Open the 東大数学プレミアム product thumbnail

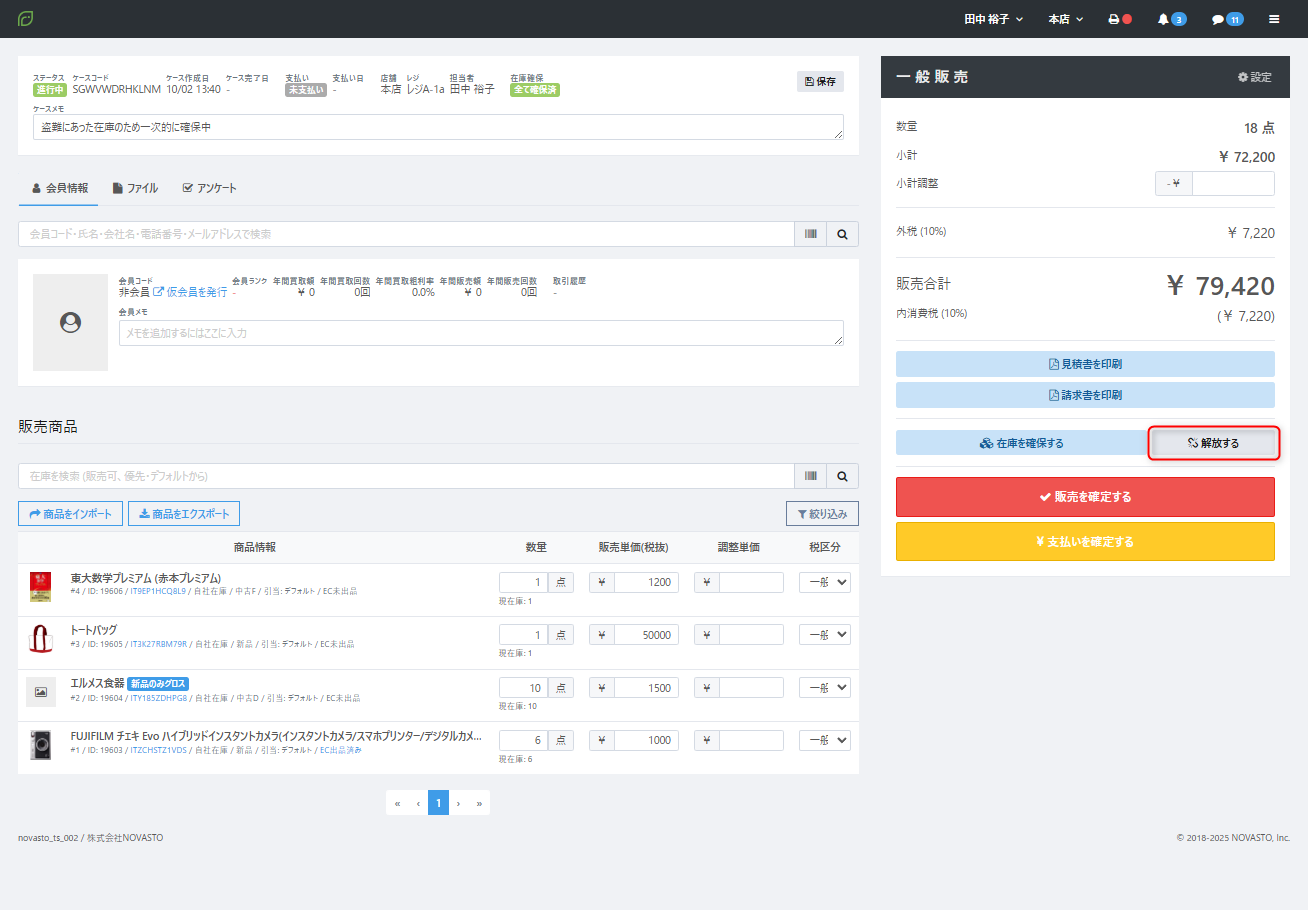pos(41,587)
